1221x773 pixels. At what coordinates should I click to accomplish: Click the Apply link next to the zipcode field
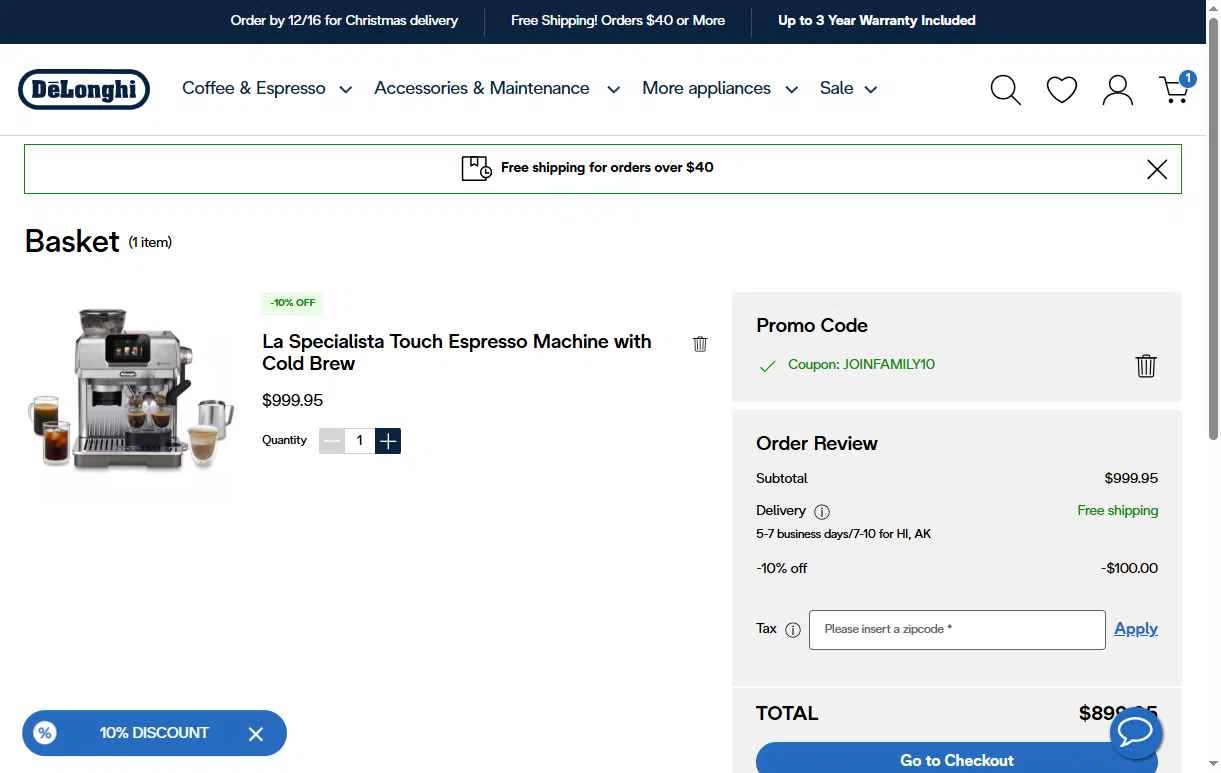1136,629
